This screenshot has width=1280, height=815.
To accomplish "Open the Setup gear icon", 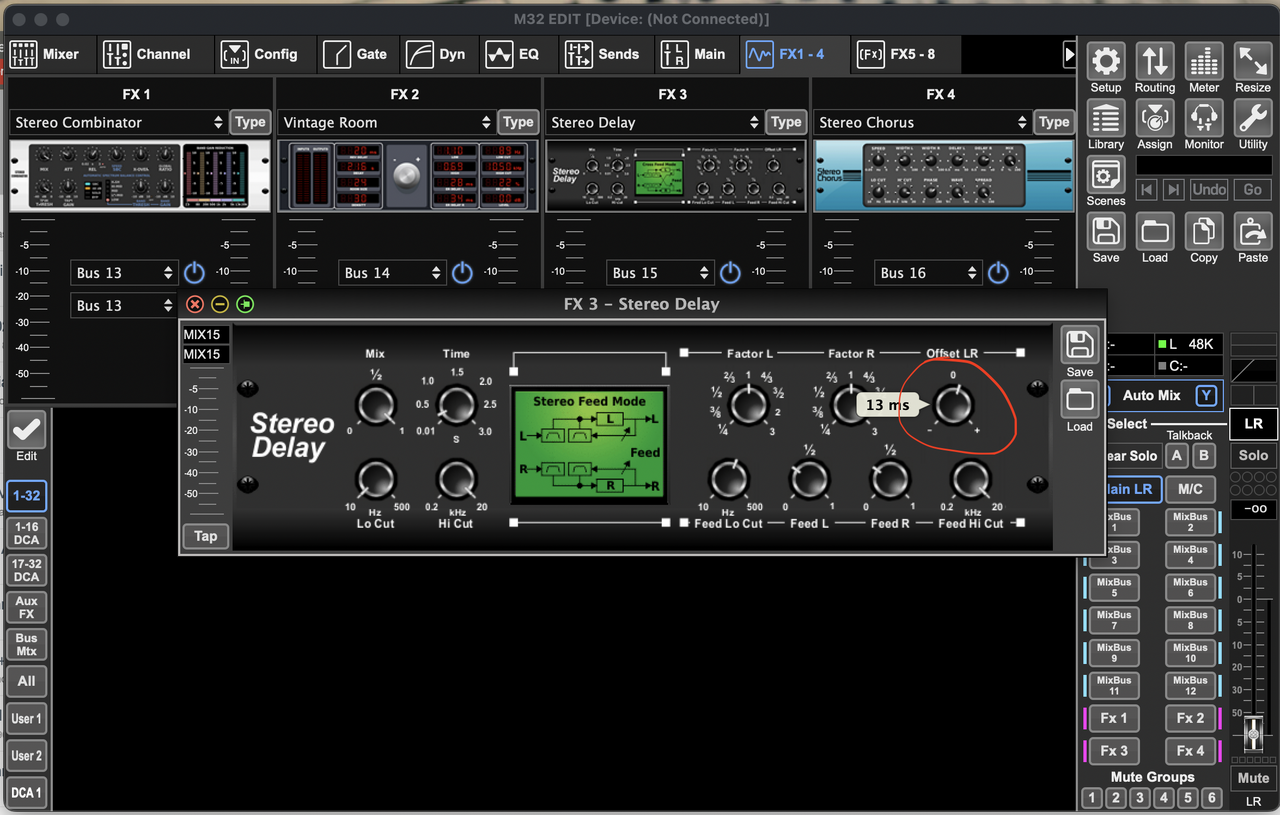I will coord(1105,61).
